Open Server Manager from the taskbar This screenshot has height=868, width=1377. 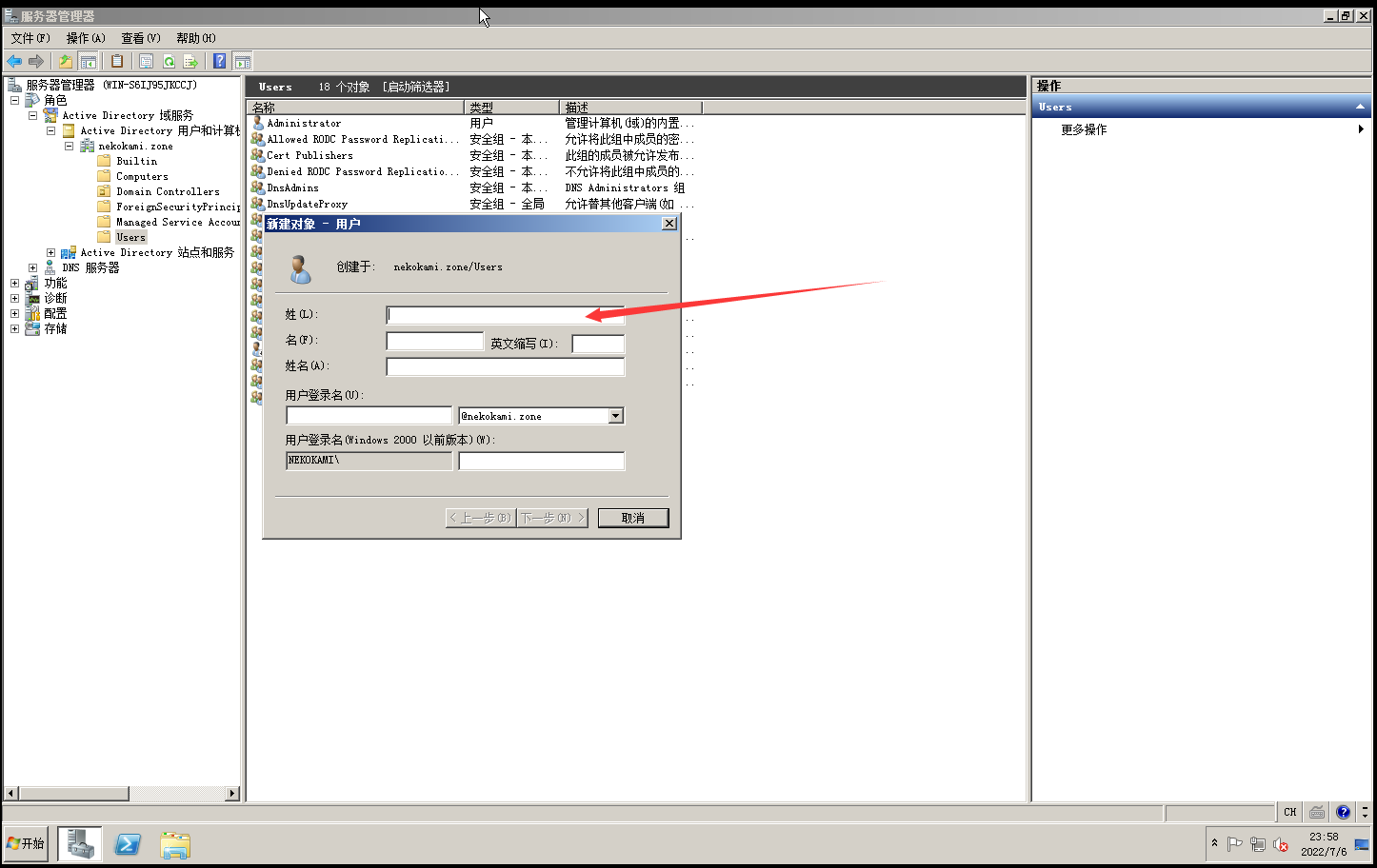(x=80, y=844)
